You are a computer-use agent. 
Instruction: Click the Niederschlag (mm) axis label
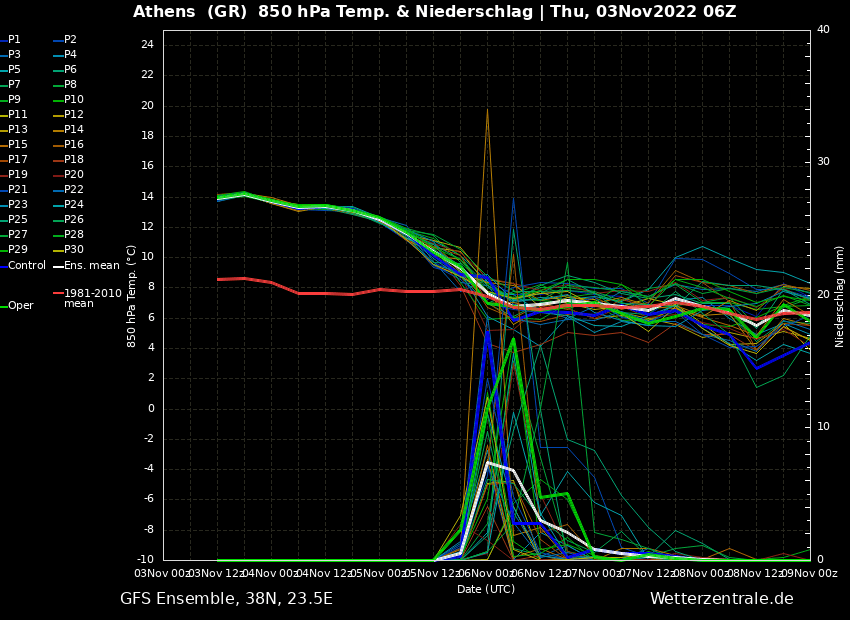click(840, 296)
